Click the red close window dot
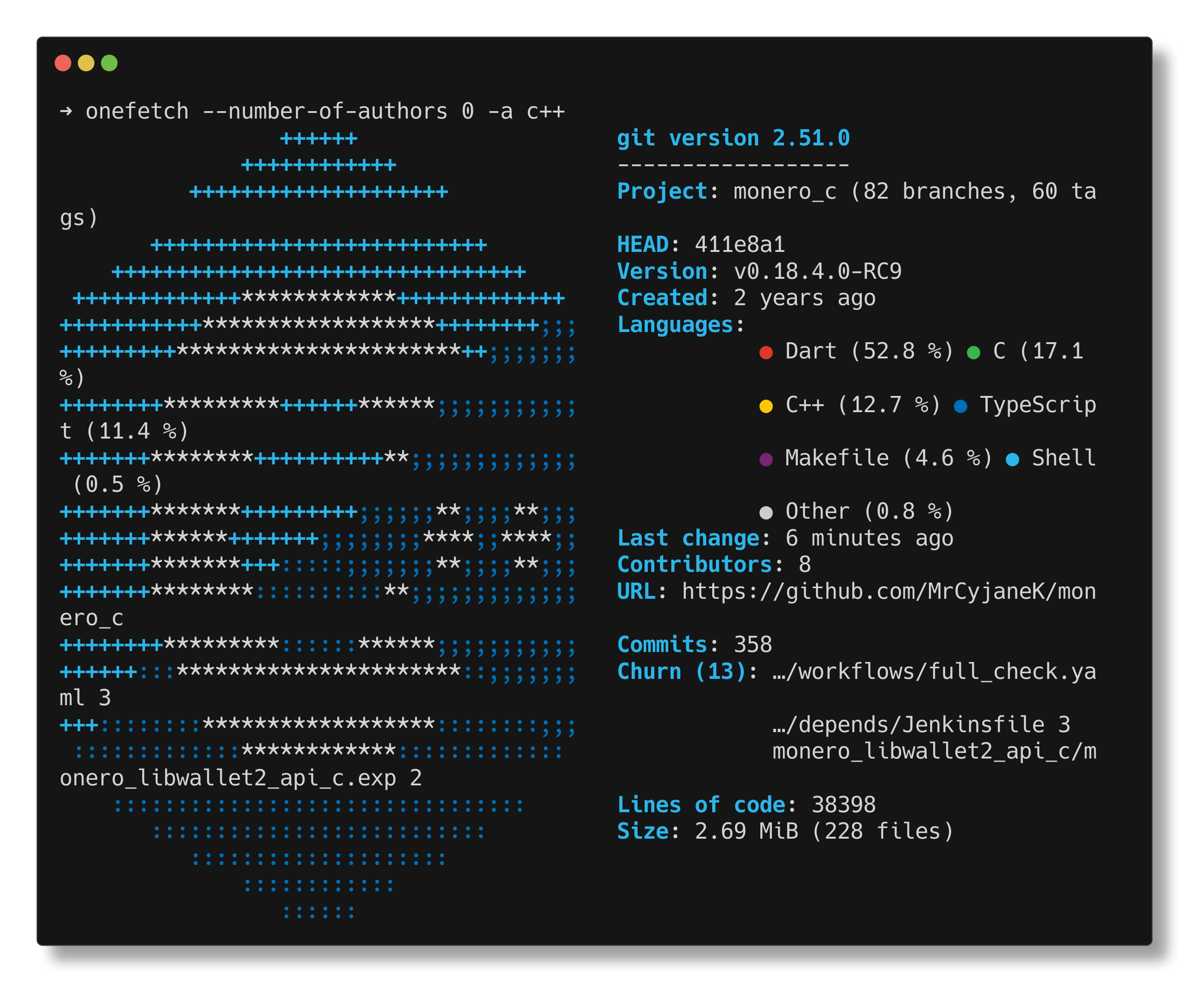This screenshot has width=1204, height=997. pyautogui.click(x=63, y=63)
